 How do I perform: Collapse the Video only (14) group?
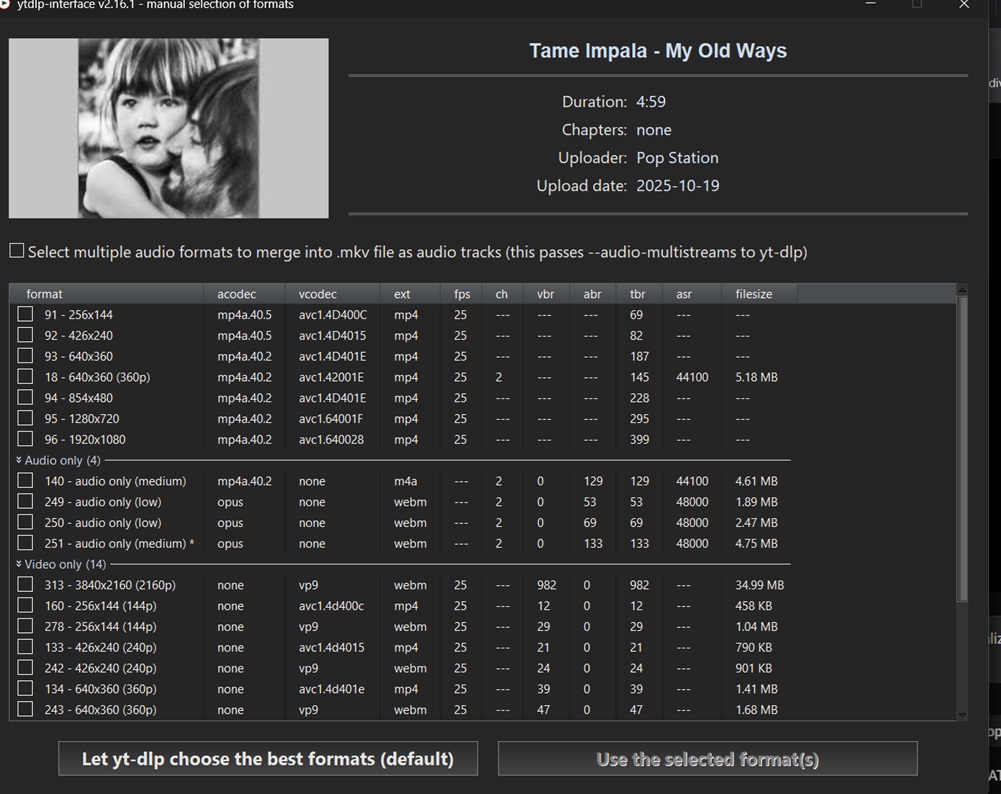click(x=19, y=564)
